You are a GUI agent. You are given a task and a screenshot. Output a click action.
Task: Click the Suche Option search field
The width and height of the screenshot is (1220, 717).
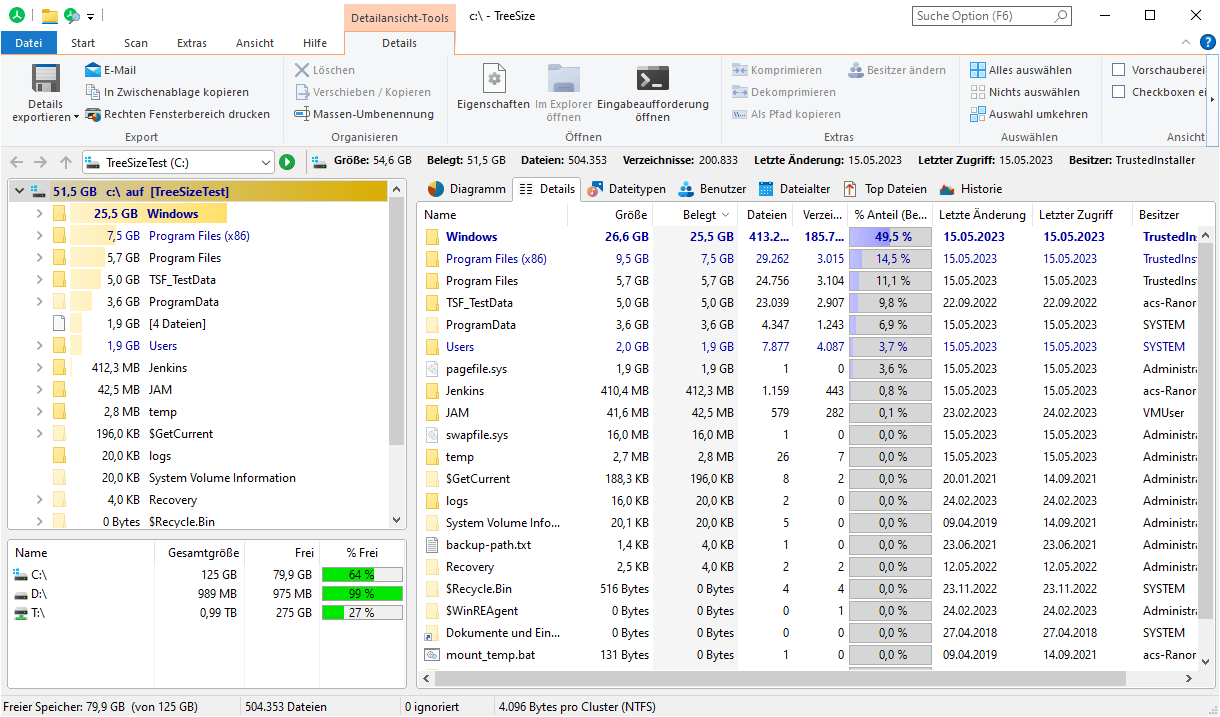tap(992, 16)
